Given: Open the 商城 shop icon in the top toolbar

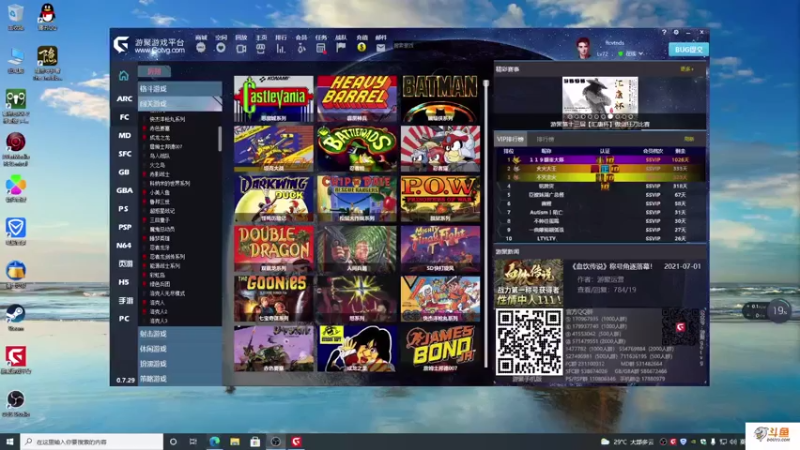Looking at the screenshot, I should 201,47.
